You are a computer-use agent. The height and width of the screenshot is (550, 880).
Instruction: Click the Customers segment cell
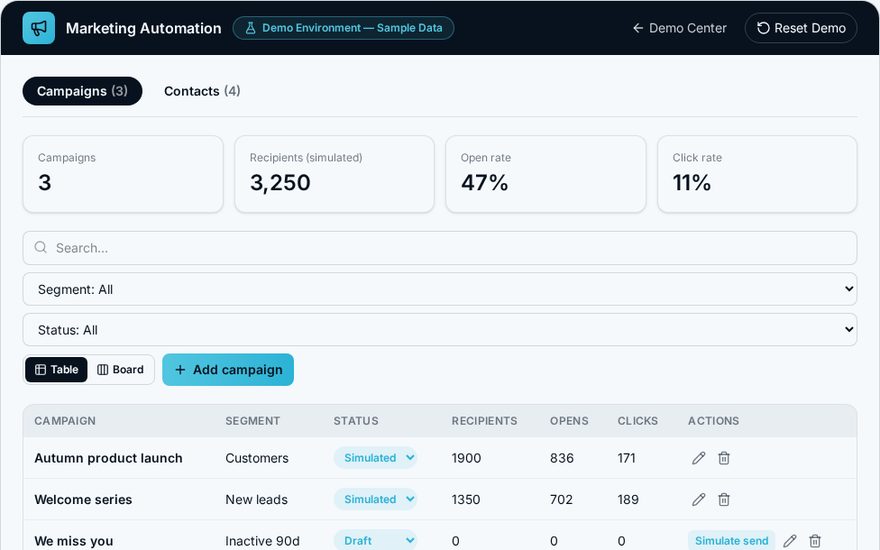pos(257,458)
